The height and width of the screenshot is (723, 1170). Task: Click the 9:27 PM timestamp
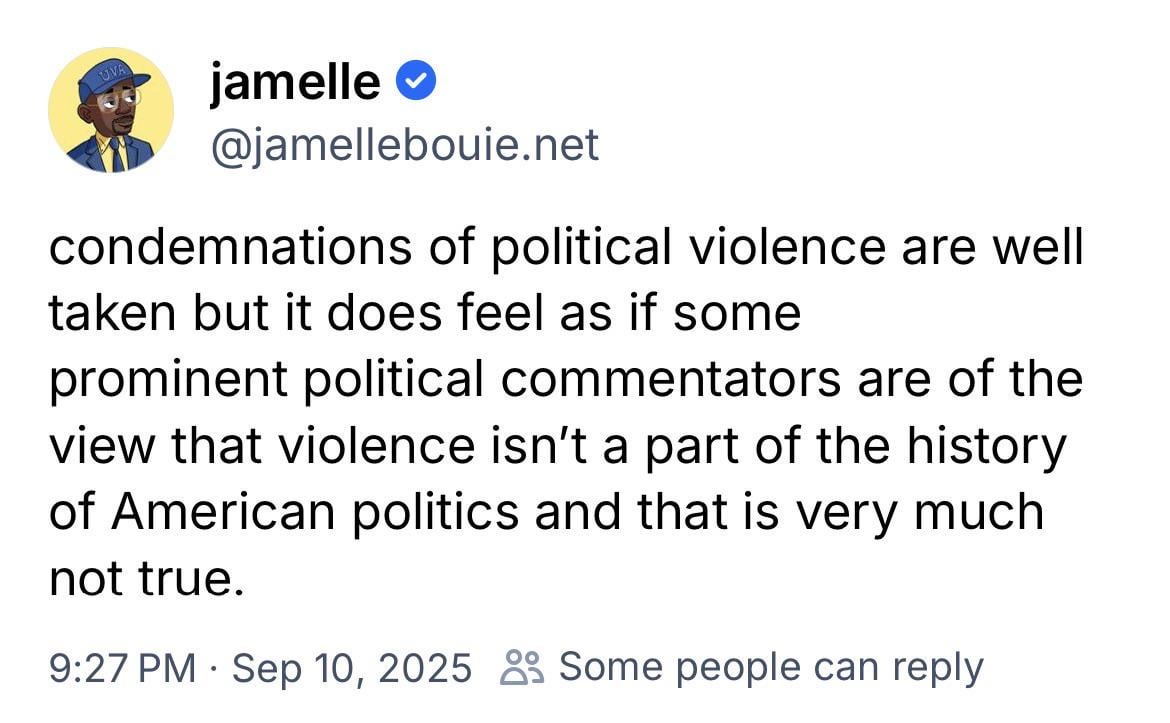point(122,667)
